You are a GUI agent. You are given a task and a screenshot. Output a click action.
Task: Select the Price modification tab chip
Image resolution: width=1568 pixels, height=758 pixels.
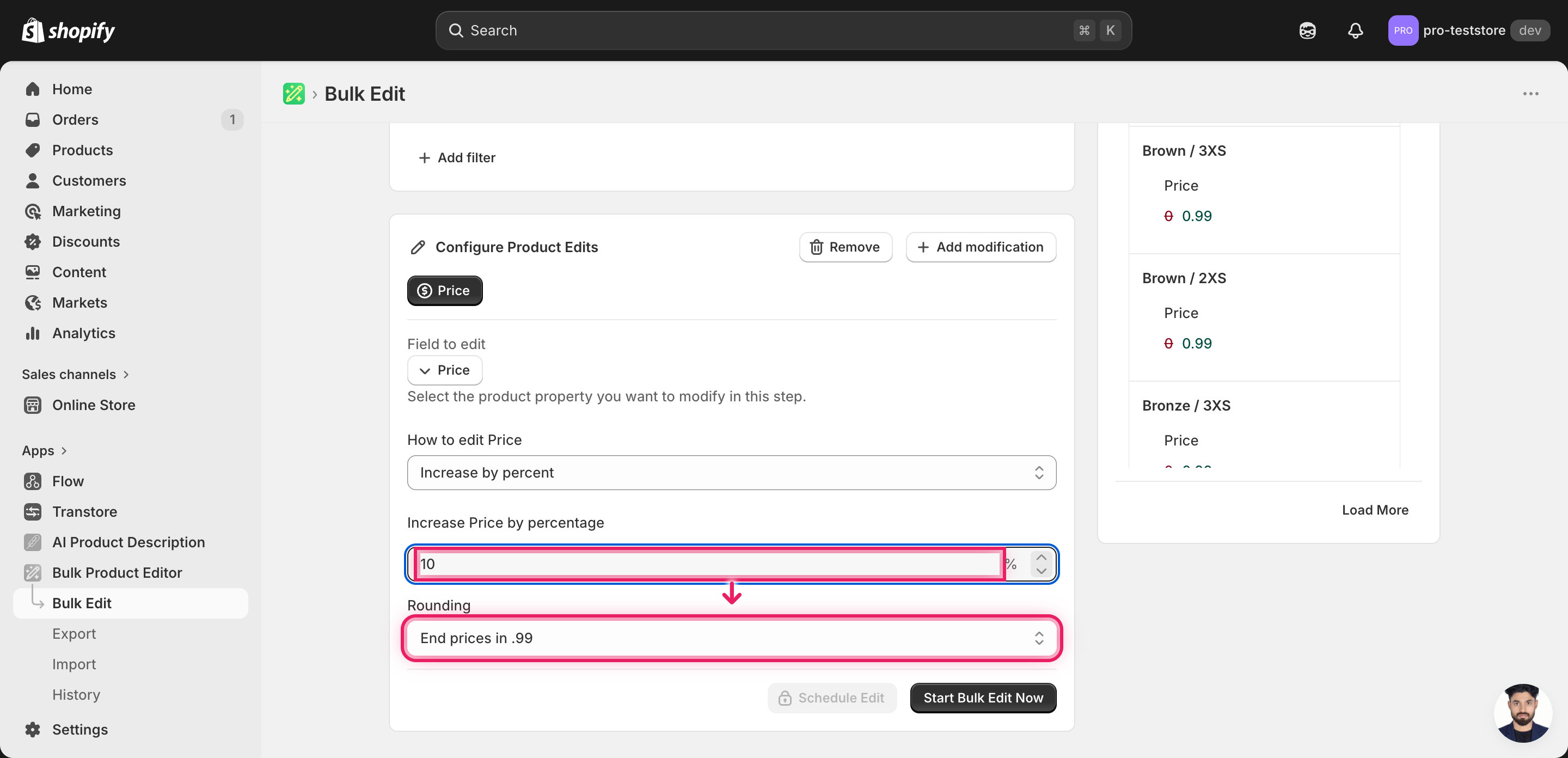pyautogui.click(x=444, y=290)
